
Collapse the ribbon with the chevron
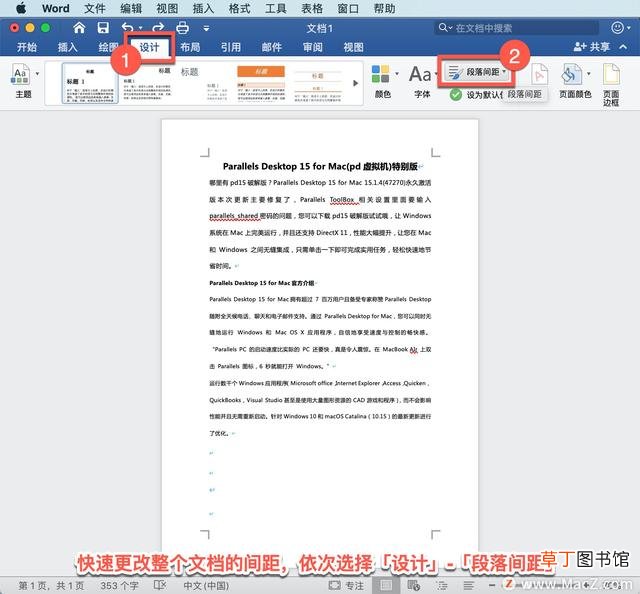[623, 47]
